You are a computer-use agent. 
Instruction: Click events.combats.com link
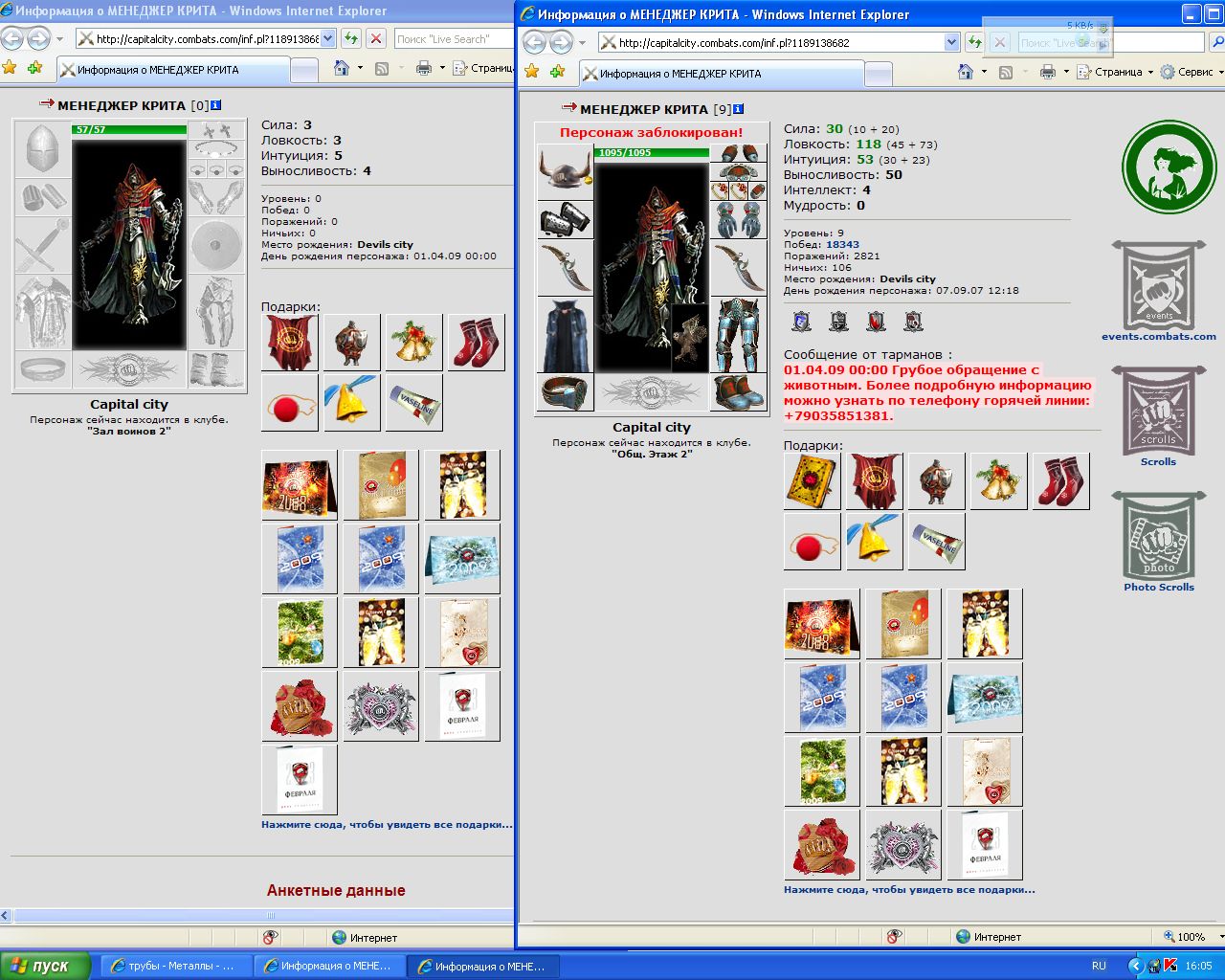point(1158,336)
